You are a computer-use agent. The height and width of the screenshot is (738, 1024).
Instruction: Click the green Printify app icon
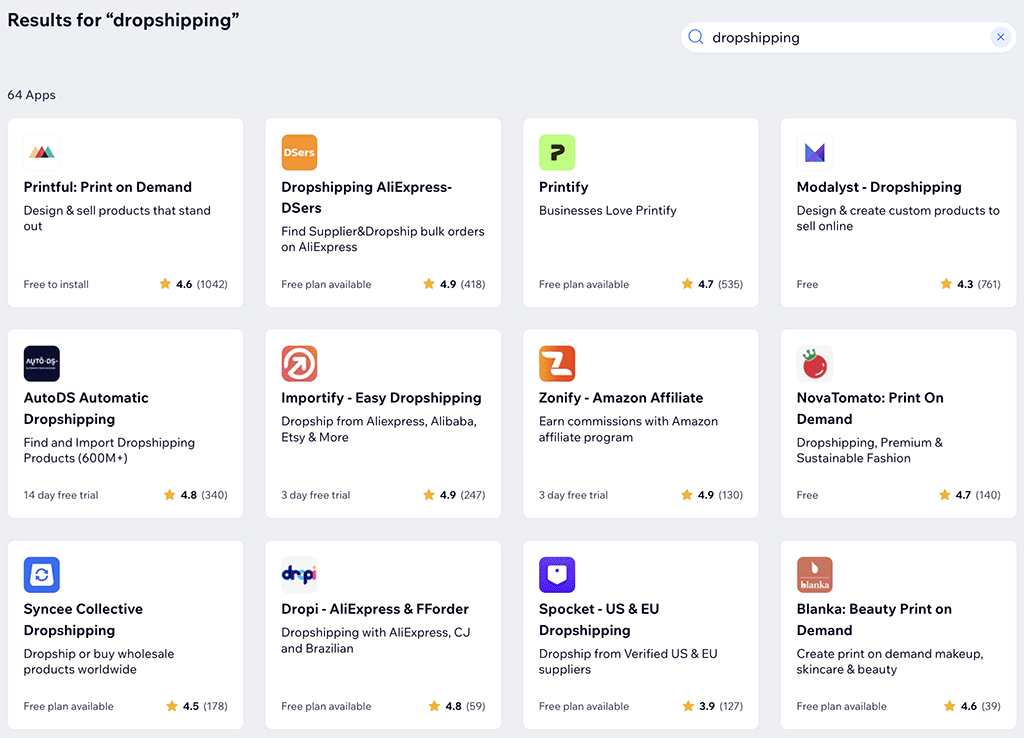pyautogui.click(x=557, y=152)
